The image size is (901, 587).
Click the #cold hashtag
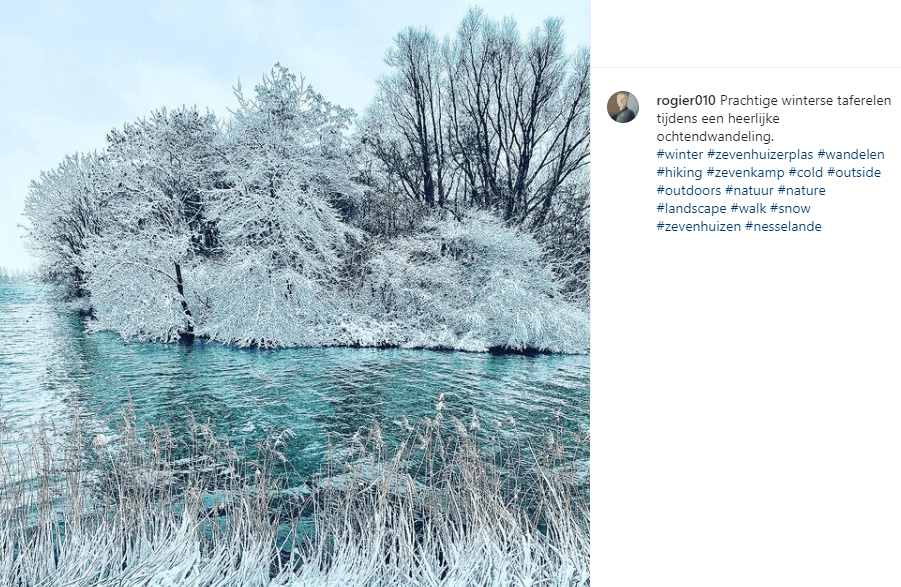(x=806, y=172)
